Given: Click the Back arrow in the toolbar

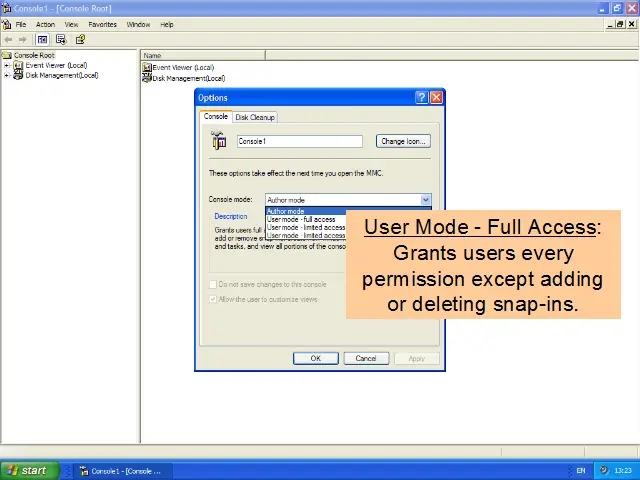Looking at the screenshot, I should [9, 39].
